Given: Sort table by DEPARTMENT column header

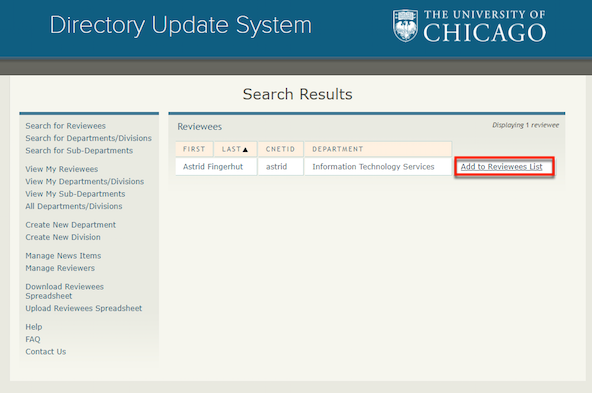Looking at the screenshot, I should tap(378, 149).
